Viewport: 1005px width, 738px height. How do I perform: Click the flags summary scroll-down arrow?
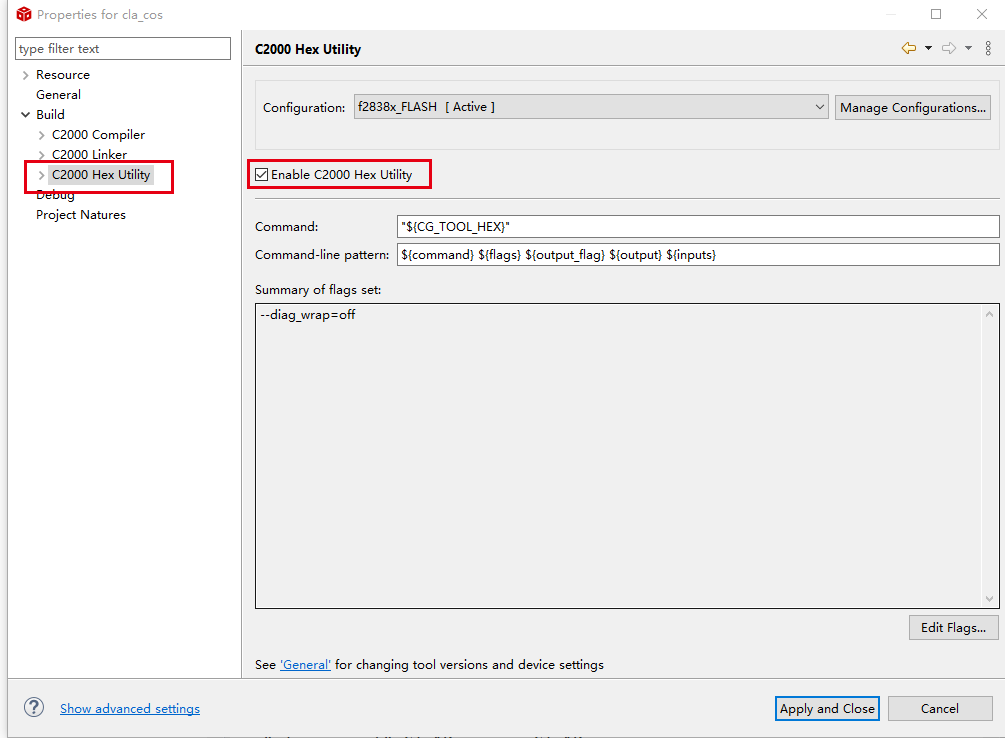[990, 598]
